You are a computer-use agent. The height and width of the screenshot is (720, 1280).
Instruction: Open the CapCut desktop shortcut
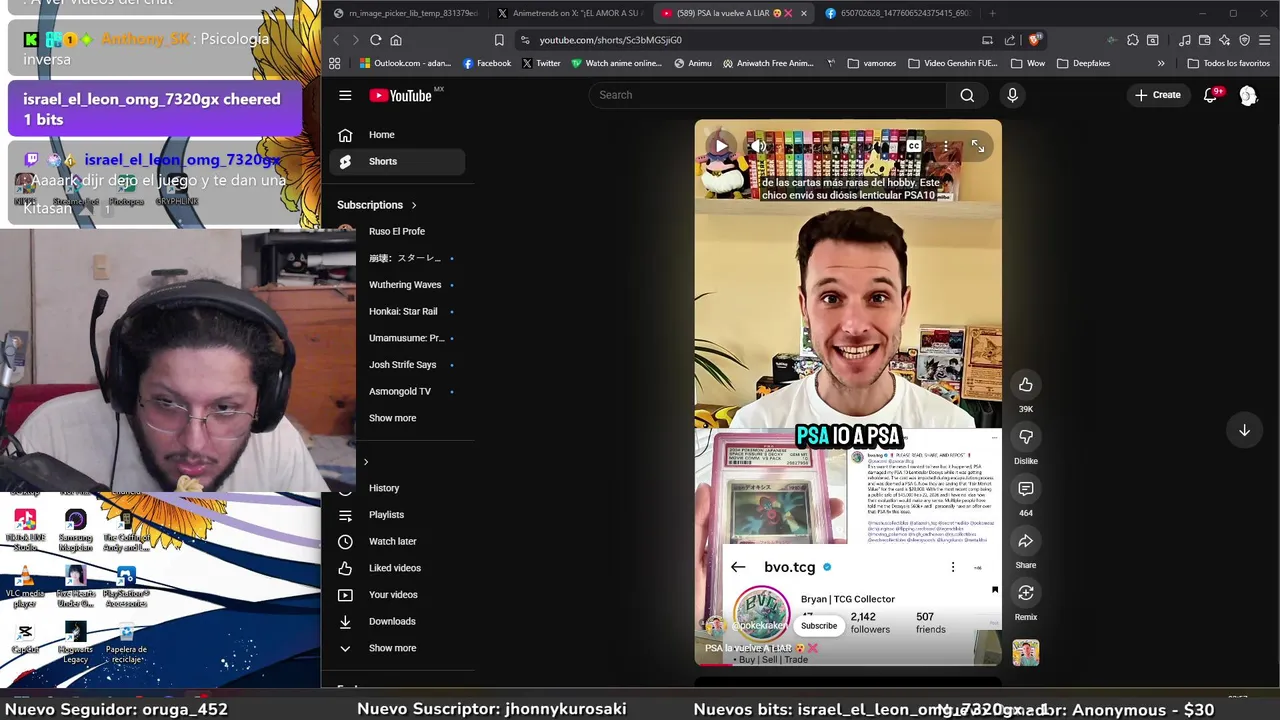(25, 637)
